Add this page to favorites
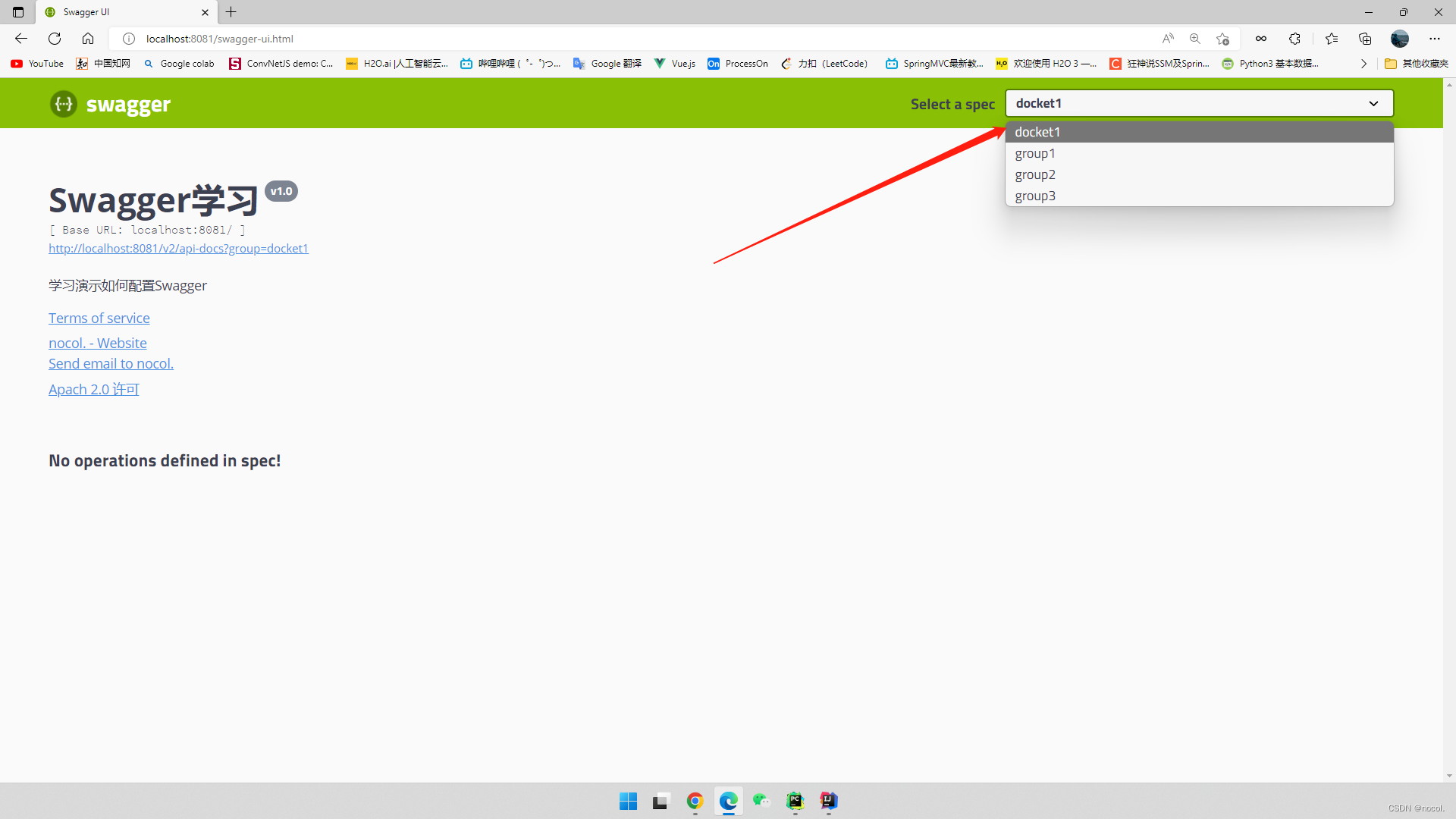The width and height of the screenshot is (1456, 819). (1222, 39)
